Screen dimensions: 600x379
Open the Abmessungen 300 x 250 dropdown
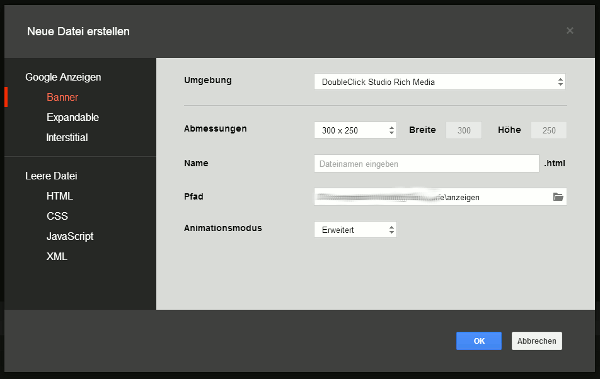pyautogui.click(x=355, y=130)
